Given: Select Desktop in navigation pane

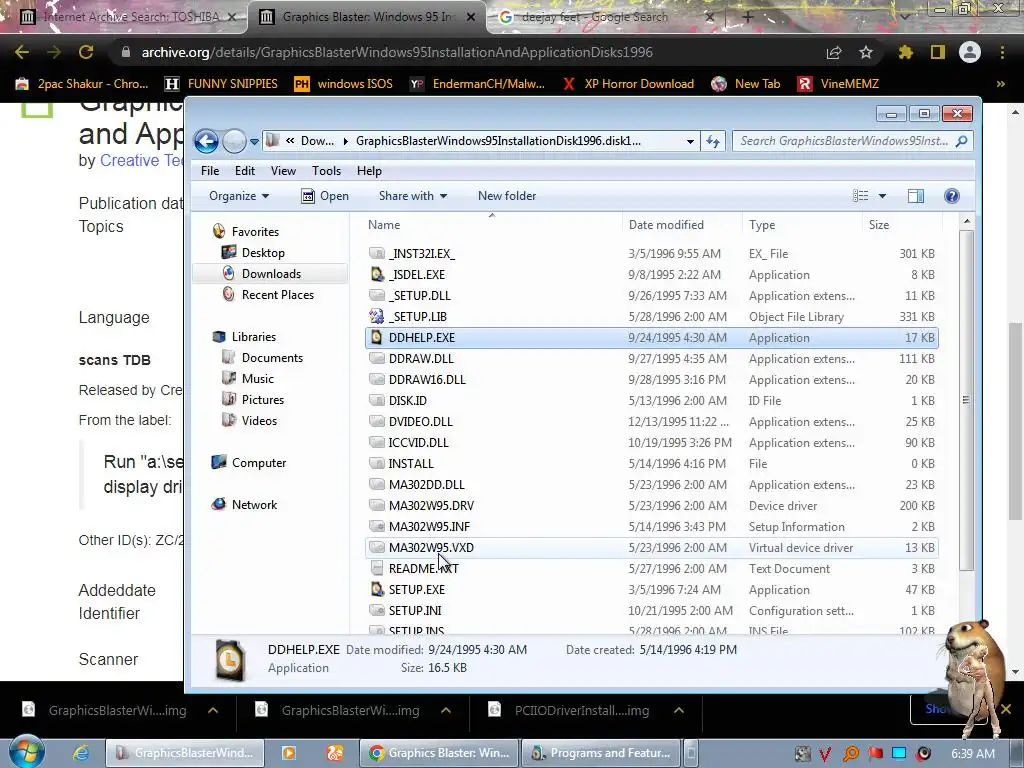Looking at the screenshot, I should click(x=263, y=253).
